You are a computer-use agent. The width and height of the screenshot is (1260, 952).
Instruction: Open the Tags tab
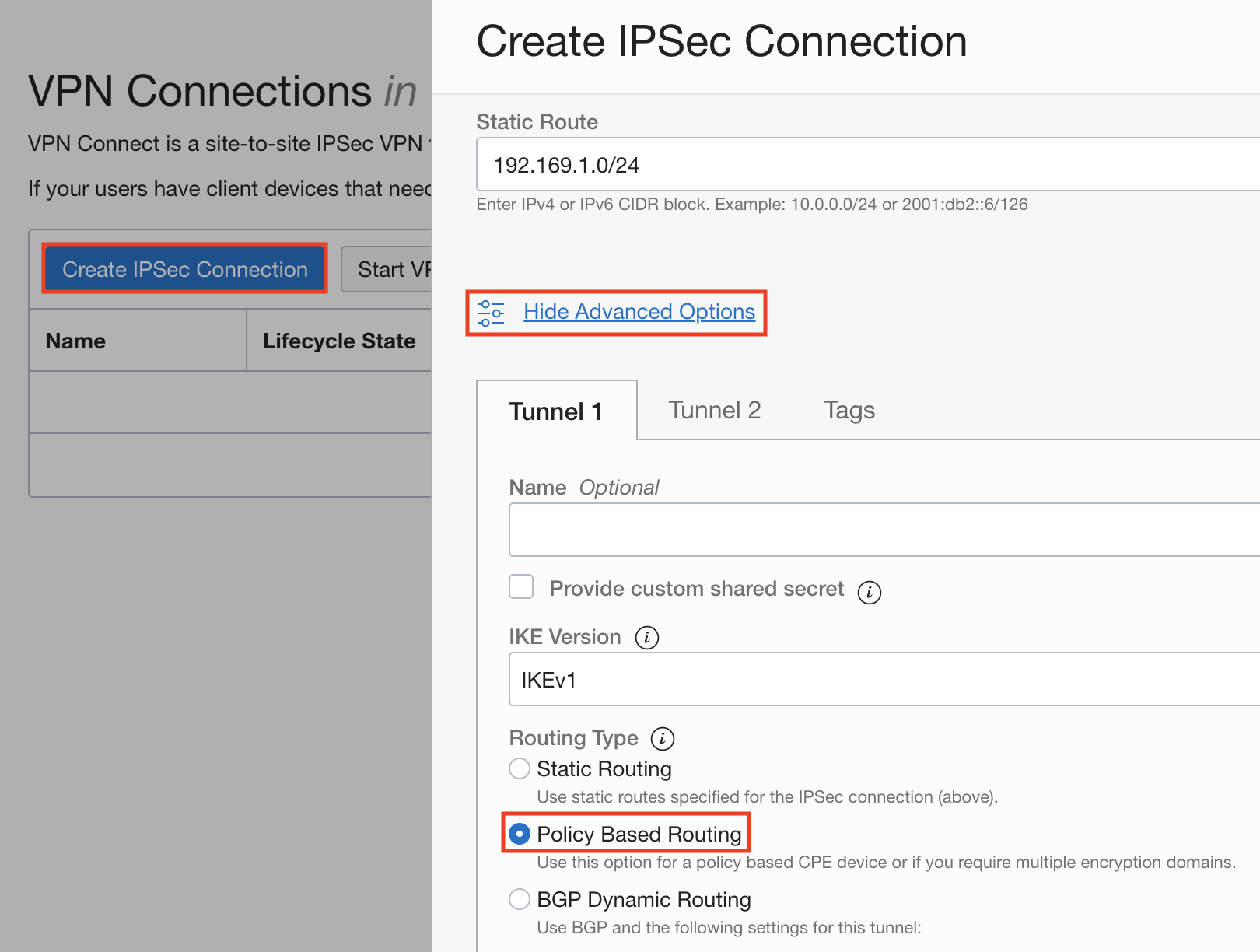coord(849,410)
